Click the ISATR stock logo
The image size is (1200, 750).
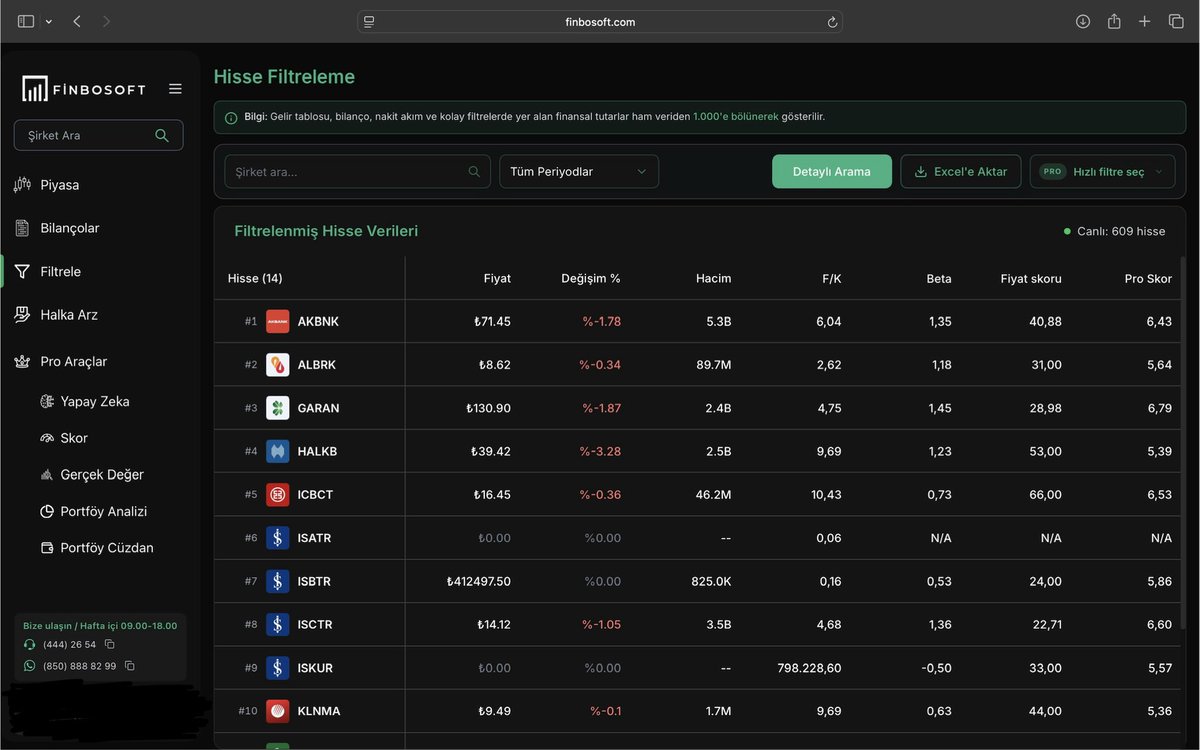(x=278, y=538)
